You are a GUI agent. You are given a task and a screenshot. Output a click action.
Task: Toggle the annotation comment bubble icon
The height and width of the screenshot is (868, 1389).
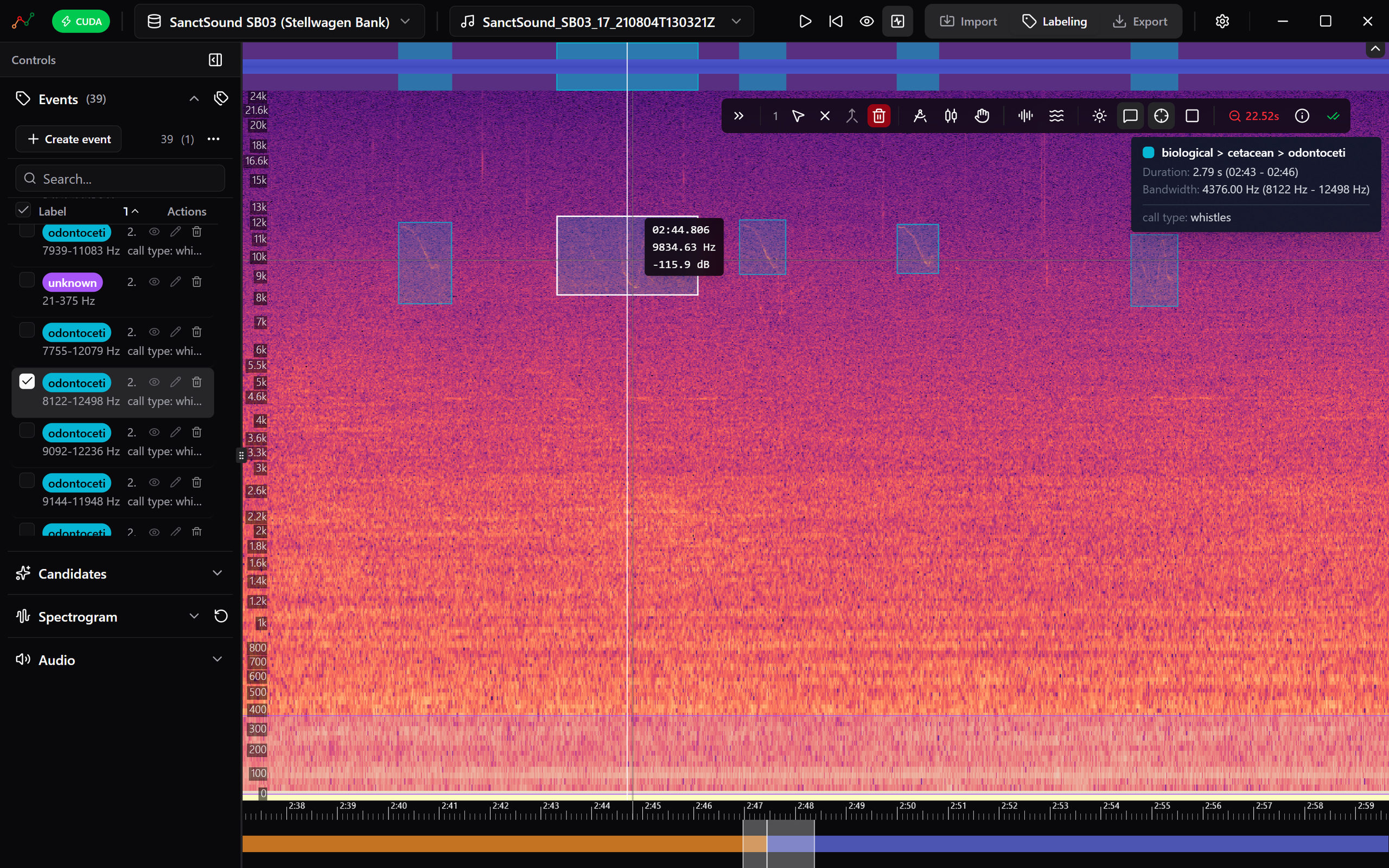pyautogui.click(x=1130, y=116)
